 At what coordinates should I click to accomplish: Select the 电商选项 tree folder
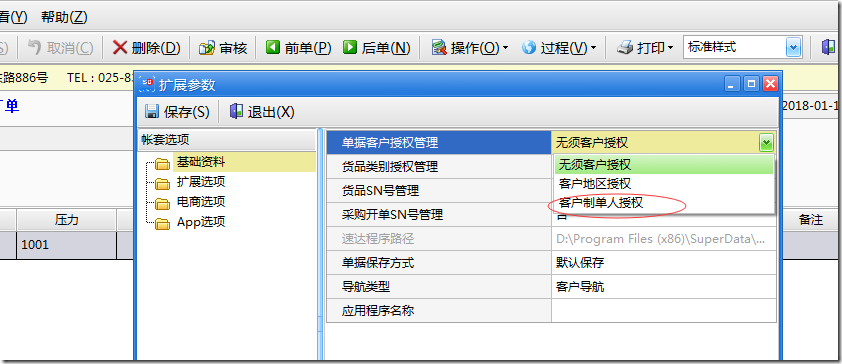point(201,202)
